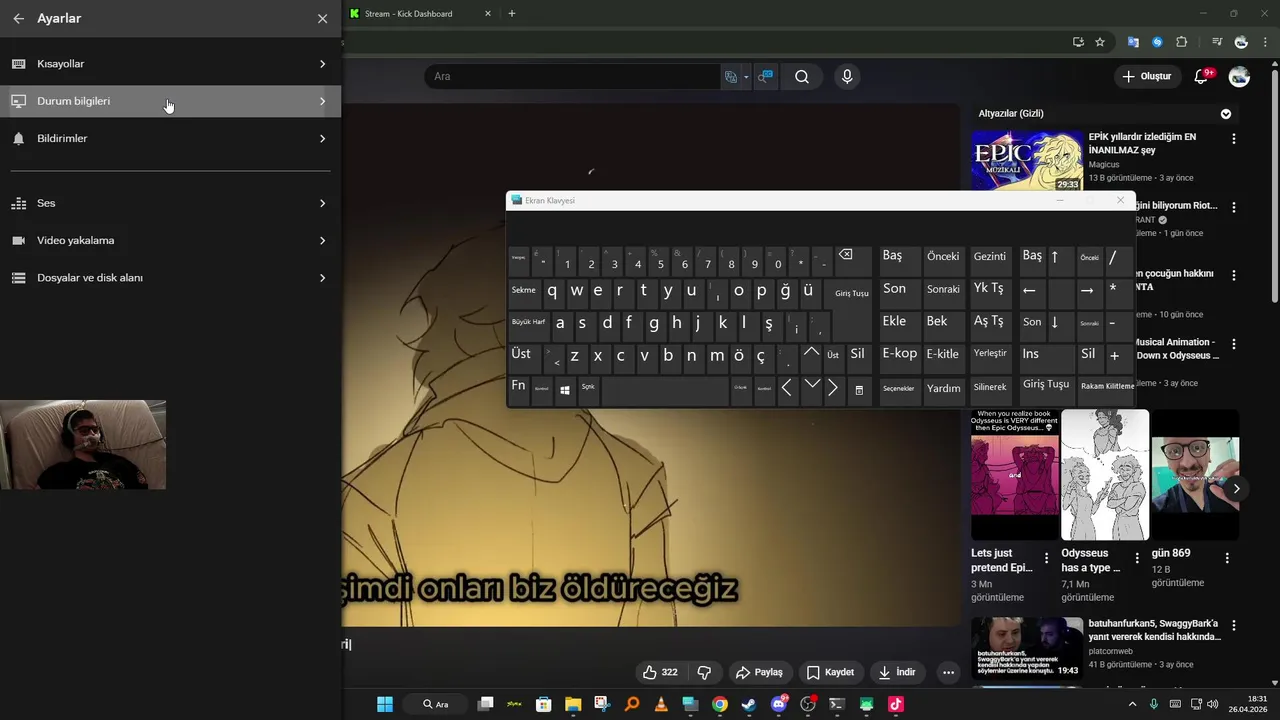Open Bildirimler settings
This screenshot has width=1280, height=720.
[170, 139]
